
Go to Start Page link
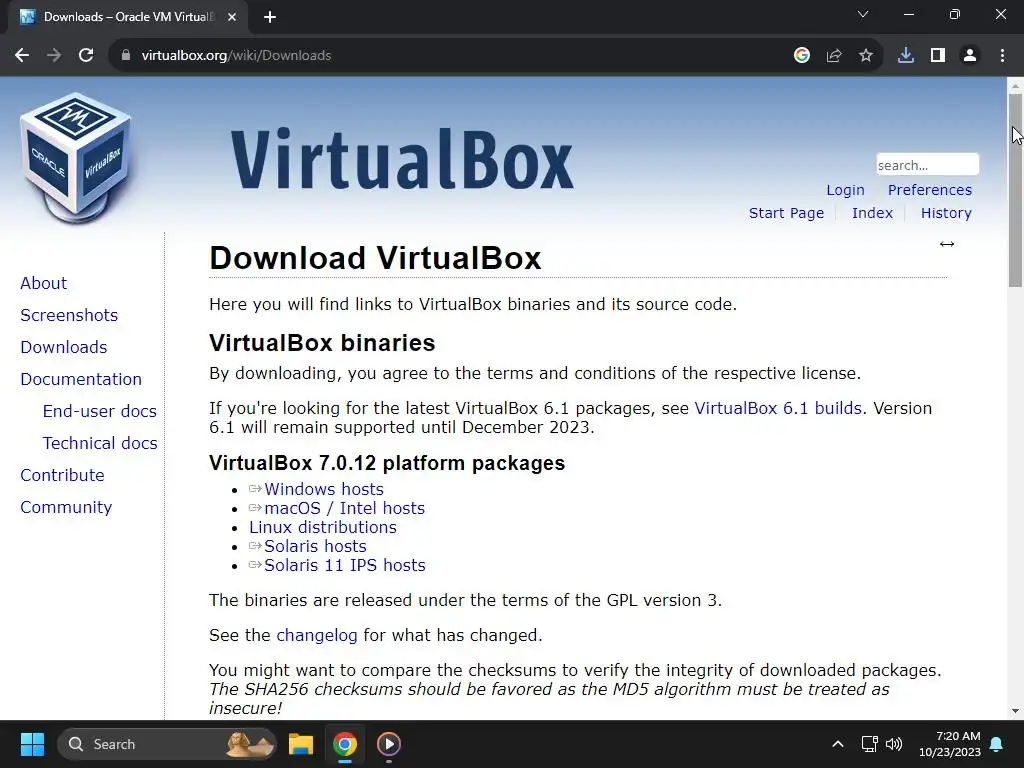[x=786, y=213]
